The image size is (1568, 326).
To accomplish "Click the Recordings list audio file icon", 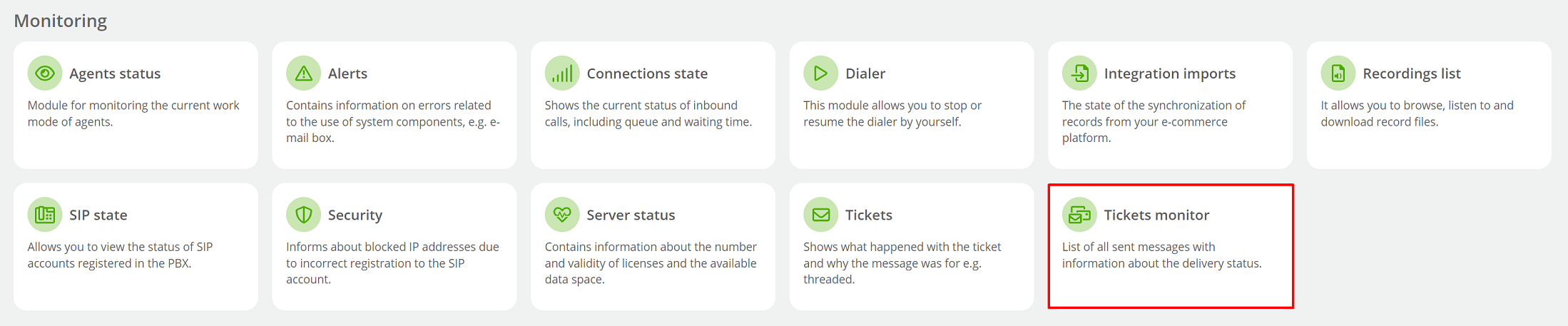I will pos(1338,73).
